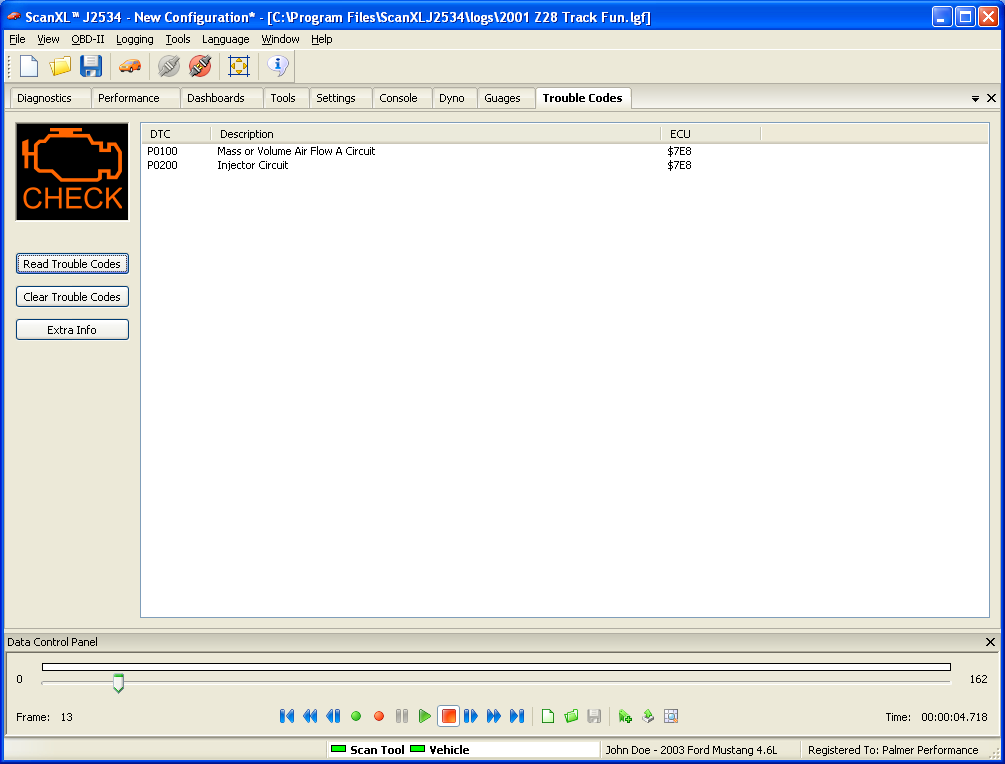The height and width of the screenshot is (764, 1005).
Task: Click the Extra Info button
Action: coord(72,330)
